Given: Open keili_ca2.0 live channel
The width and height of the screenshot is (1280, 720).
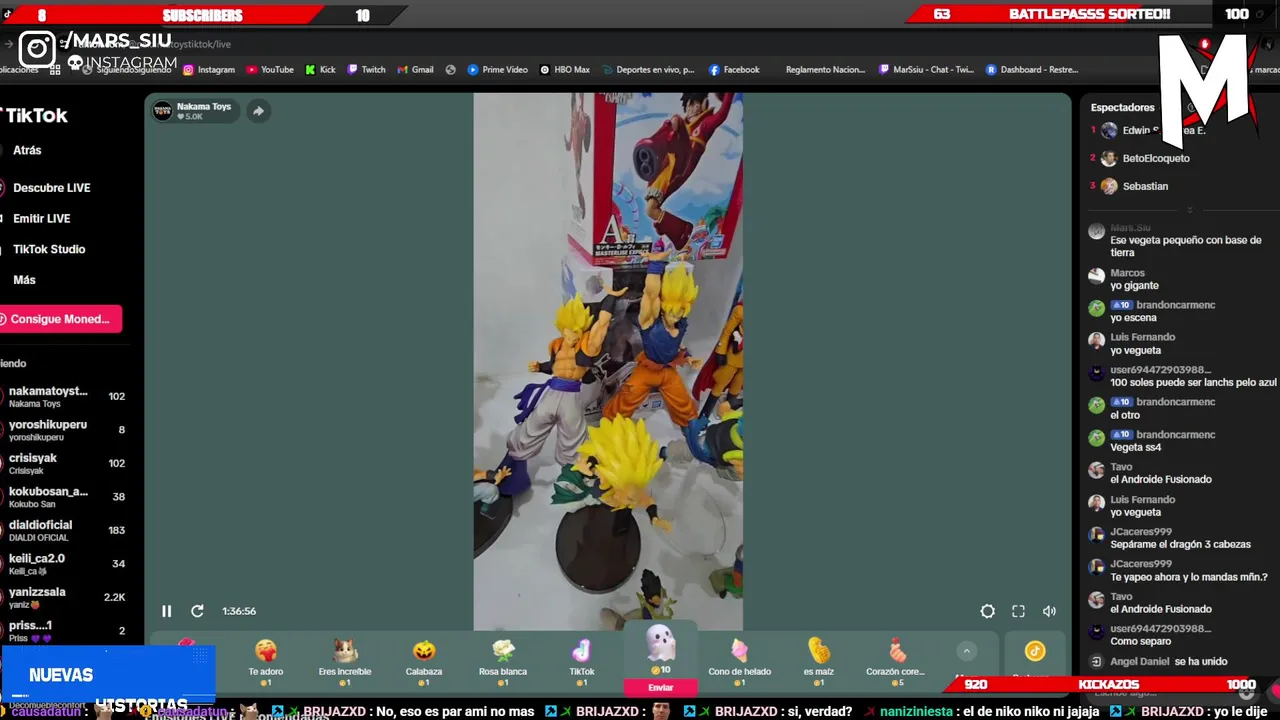Looking at the screenshot, I should coord(65,564).
